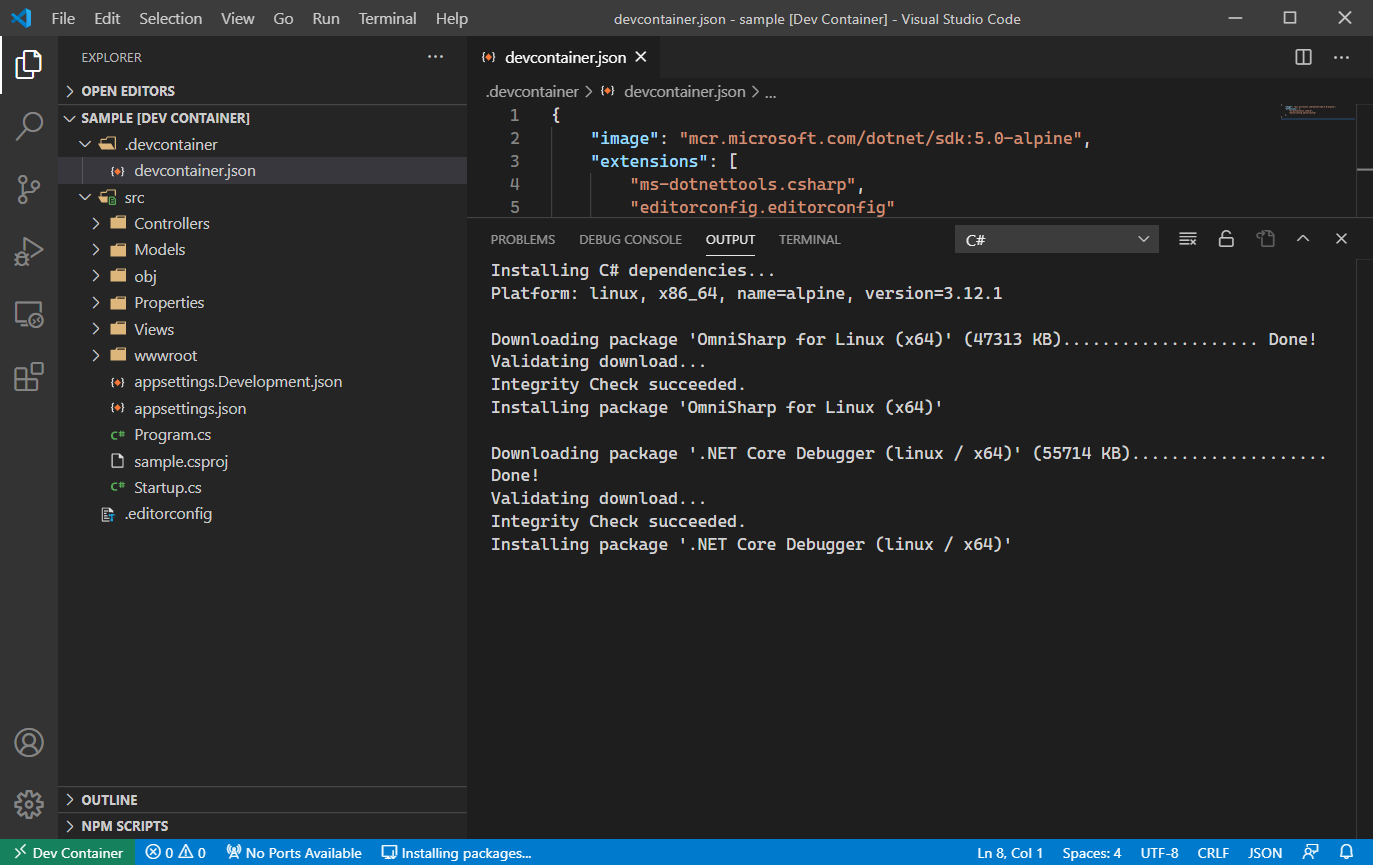
Task: Open the Accounts menu icon
Action: click(x=29, y=743)
